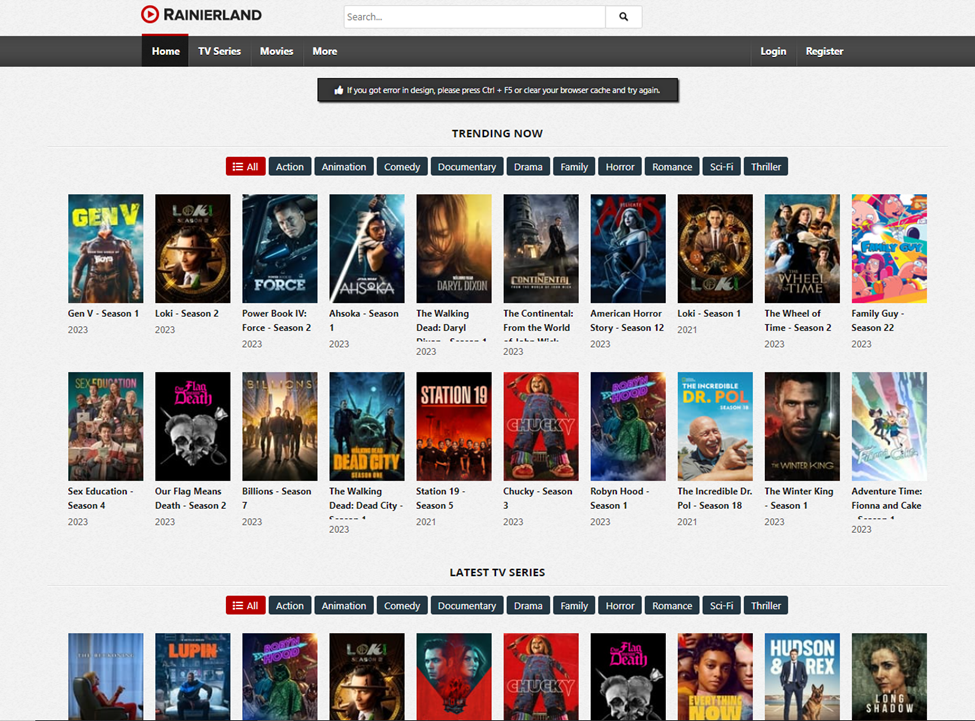
Task: Open the Sex Education poster thumbnail
Action: point(106,426)
